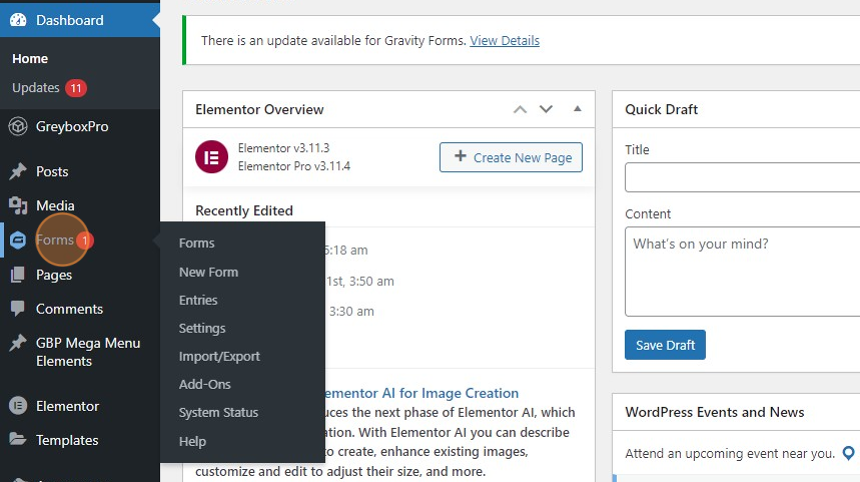Click the Posts pushpin icon

click(x=18, y=172)
